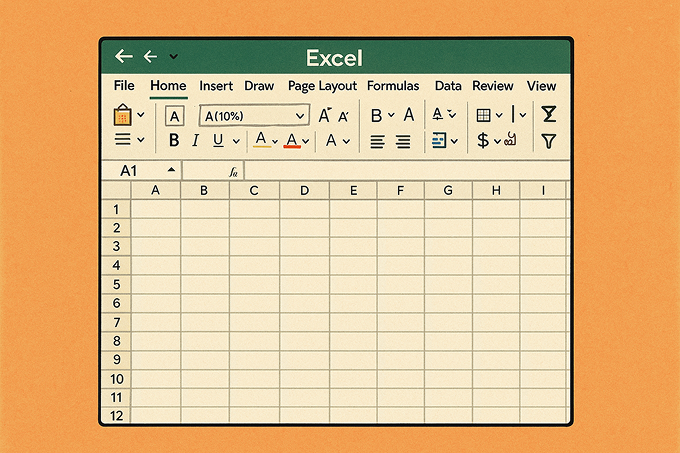Screen dimensions: 680x453
Task: Expand the Paste options arrow
Action: coord(141,115)
